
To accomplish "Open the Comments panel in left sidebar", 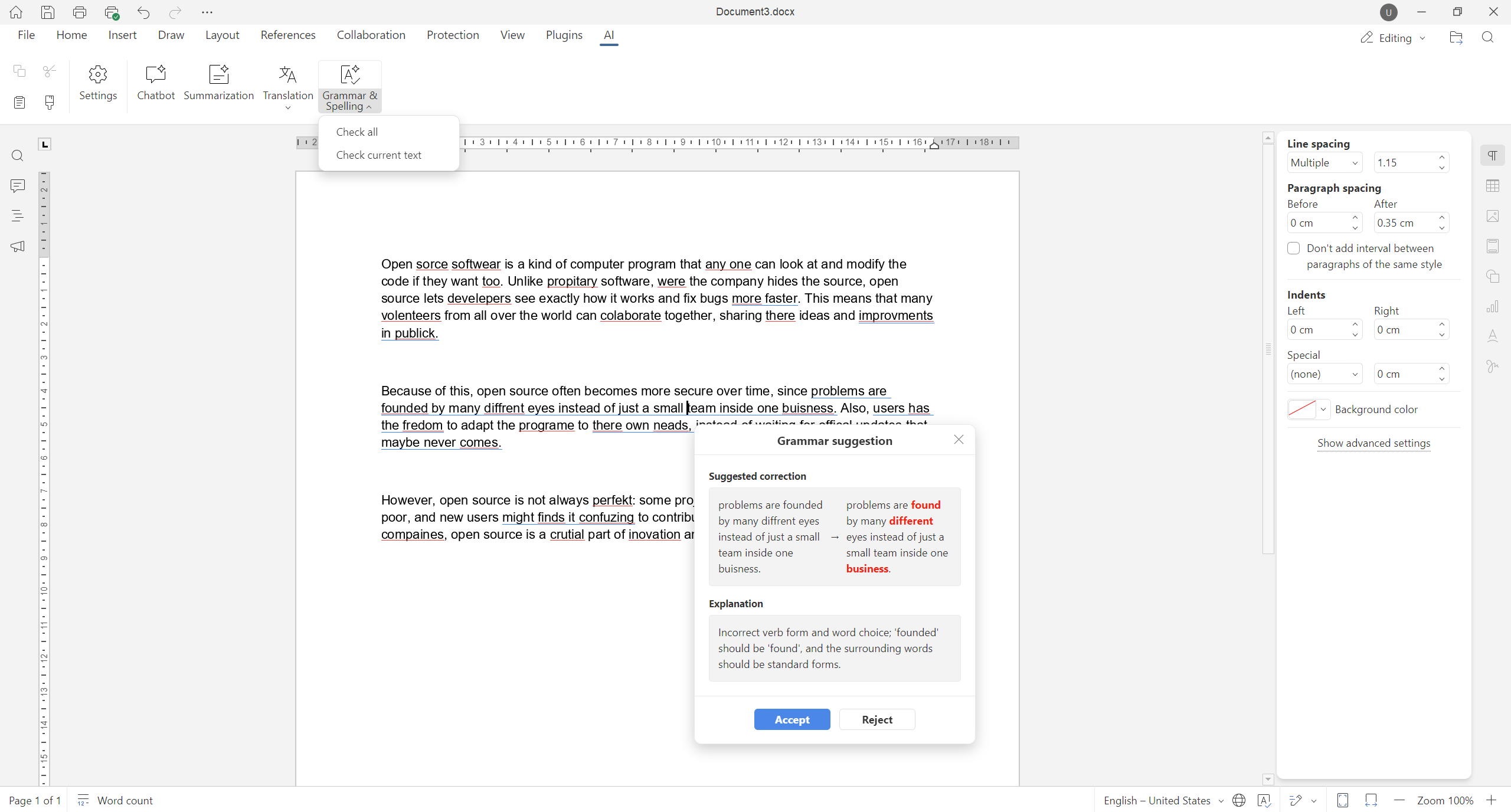I will pyautogui.click(x=18, y=186).
